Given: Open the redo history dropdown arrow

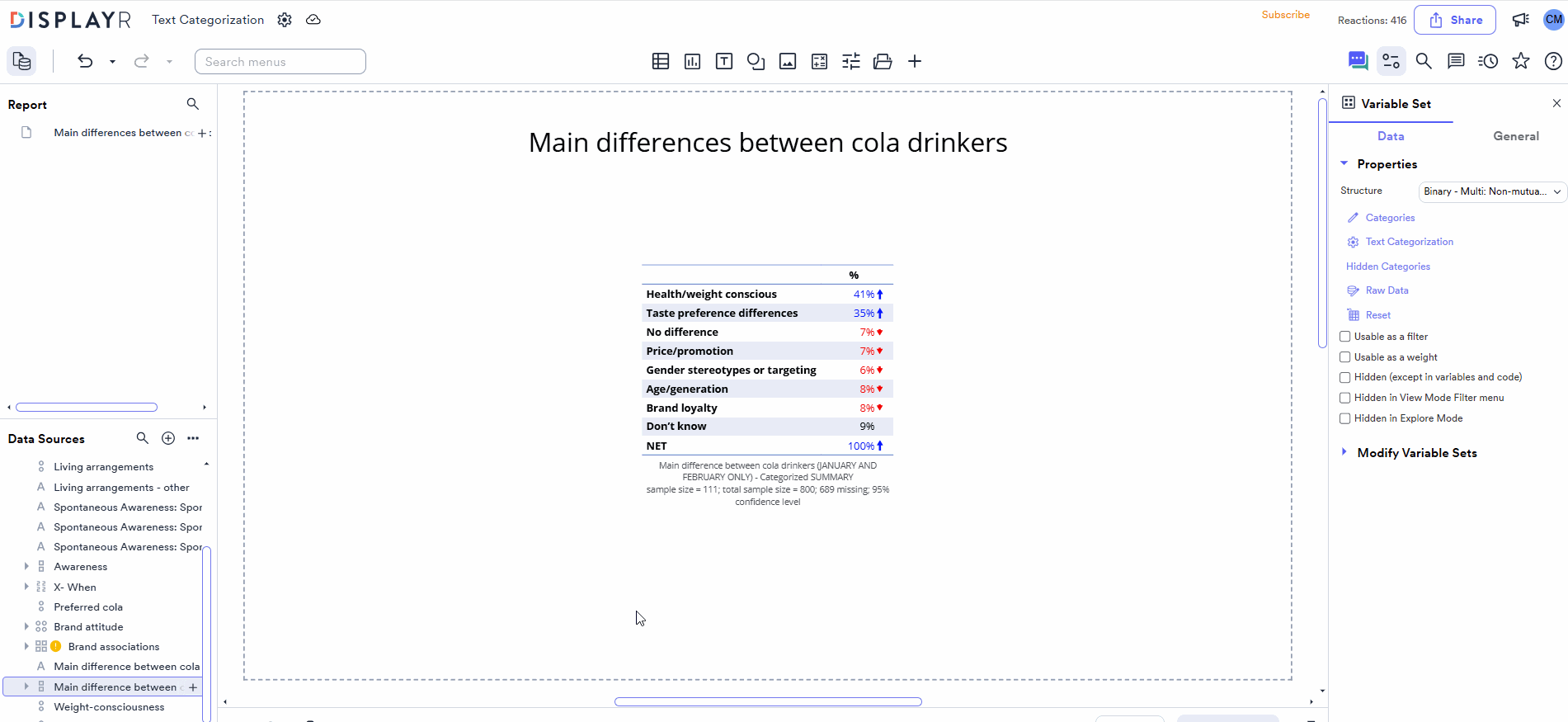Looking at the screenshot, I should pyautogui.click(x=169, y=61).
